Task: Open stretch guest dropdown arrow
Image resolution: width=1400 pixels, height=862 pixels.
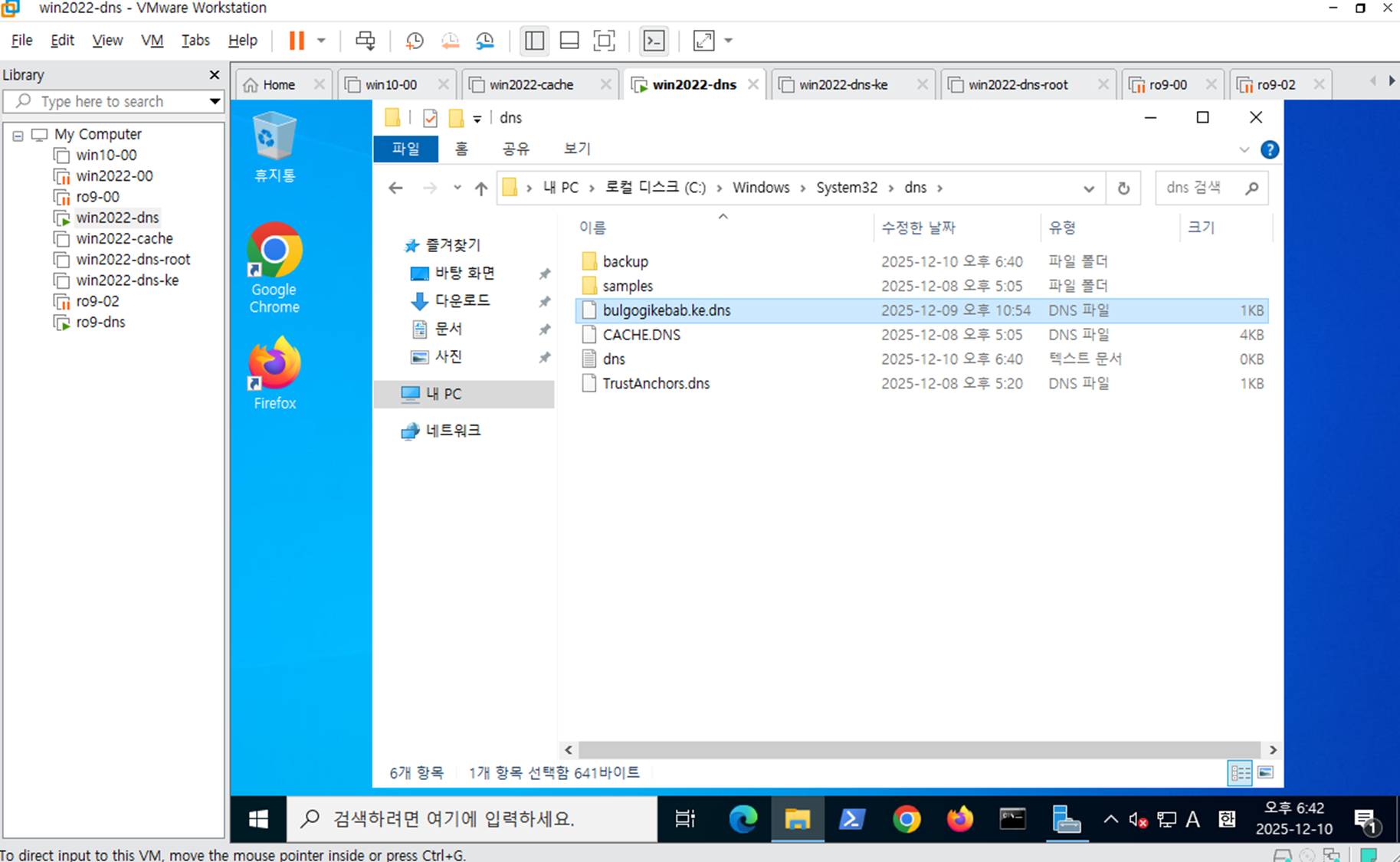Action: point(729,41)
